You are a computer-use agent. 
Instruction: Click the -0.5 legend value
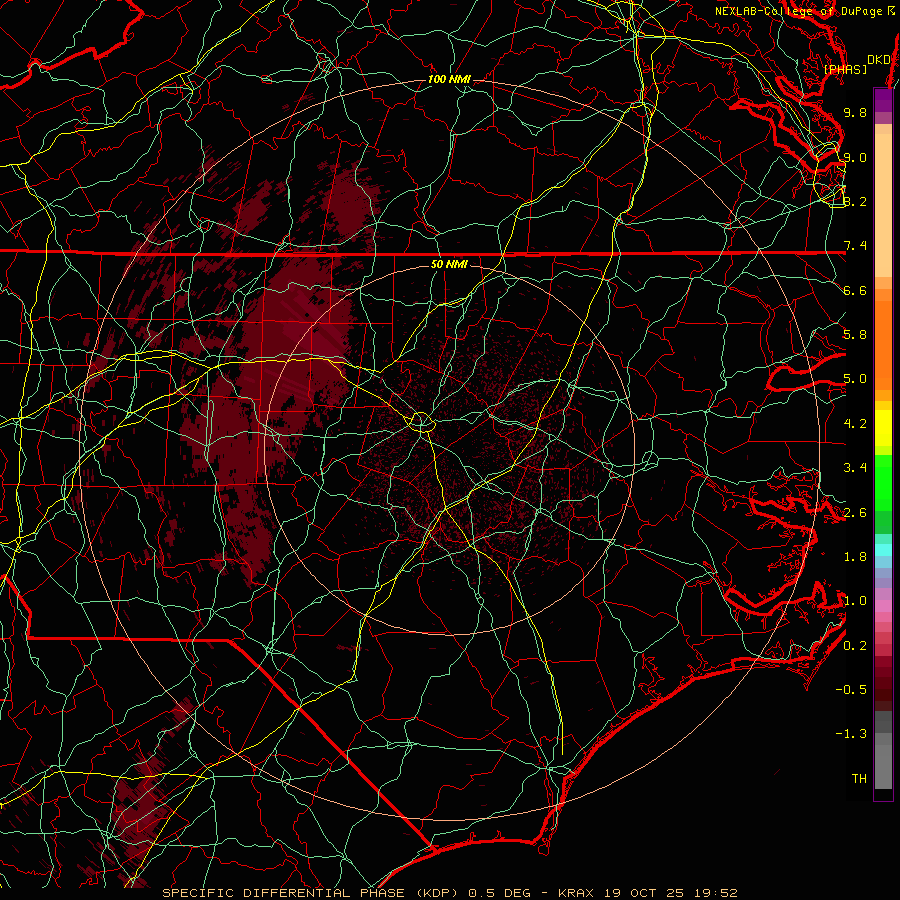[x=851, y=690]
